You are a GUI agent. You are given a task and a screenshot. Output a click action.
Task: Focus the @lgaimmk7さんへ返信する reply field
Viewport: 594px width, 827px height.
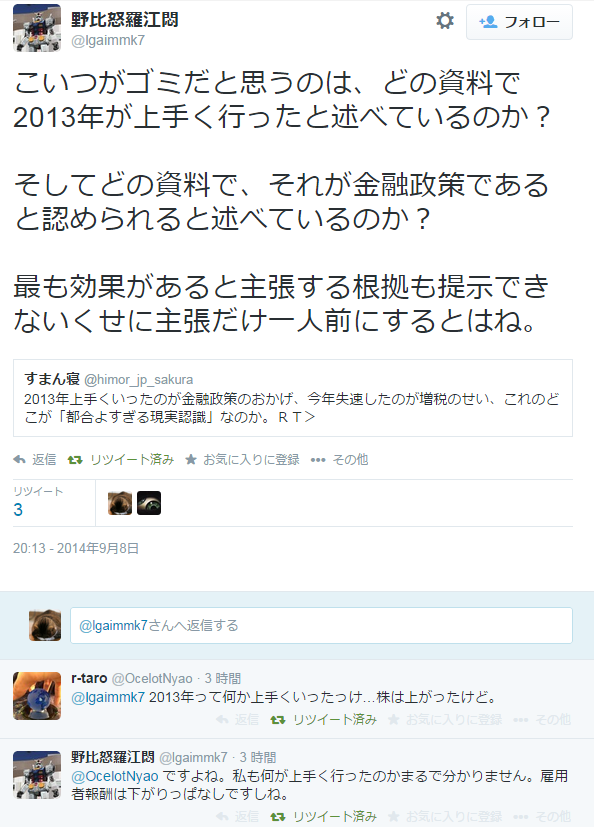coord(321,626)
